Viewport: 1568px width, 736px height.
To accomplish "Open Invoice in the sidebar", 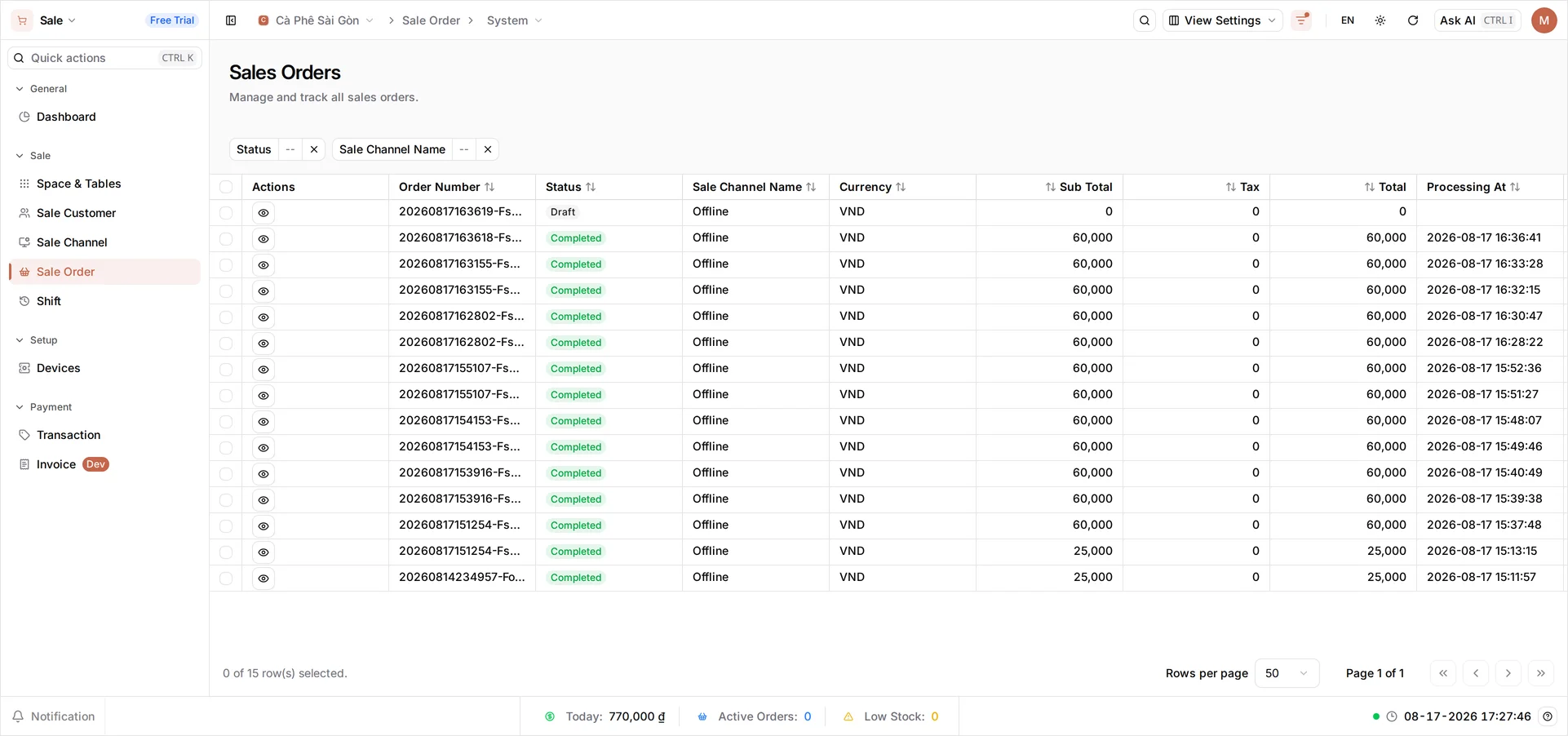I will (104, 464).
